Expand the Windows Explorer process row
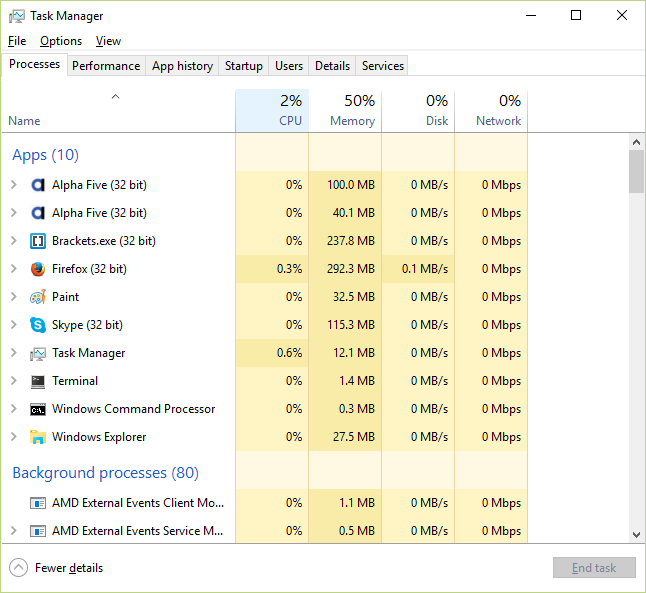 coord(14,437)
